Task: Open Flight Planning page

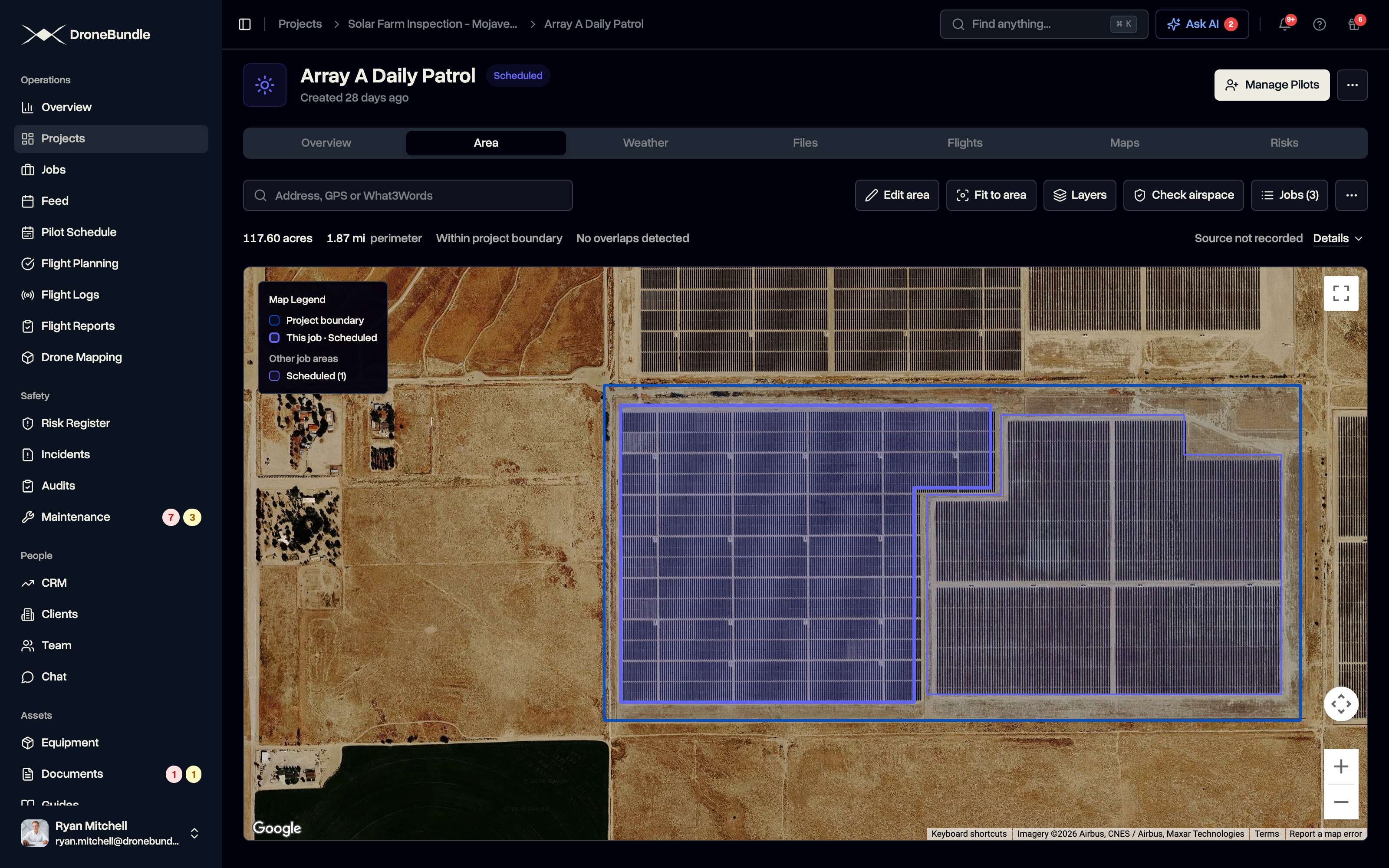Action: 111,263
